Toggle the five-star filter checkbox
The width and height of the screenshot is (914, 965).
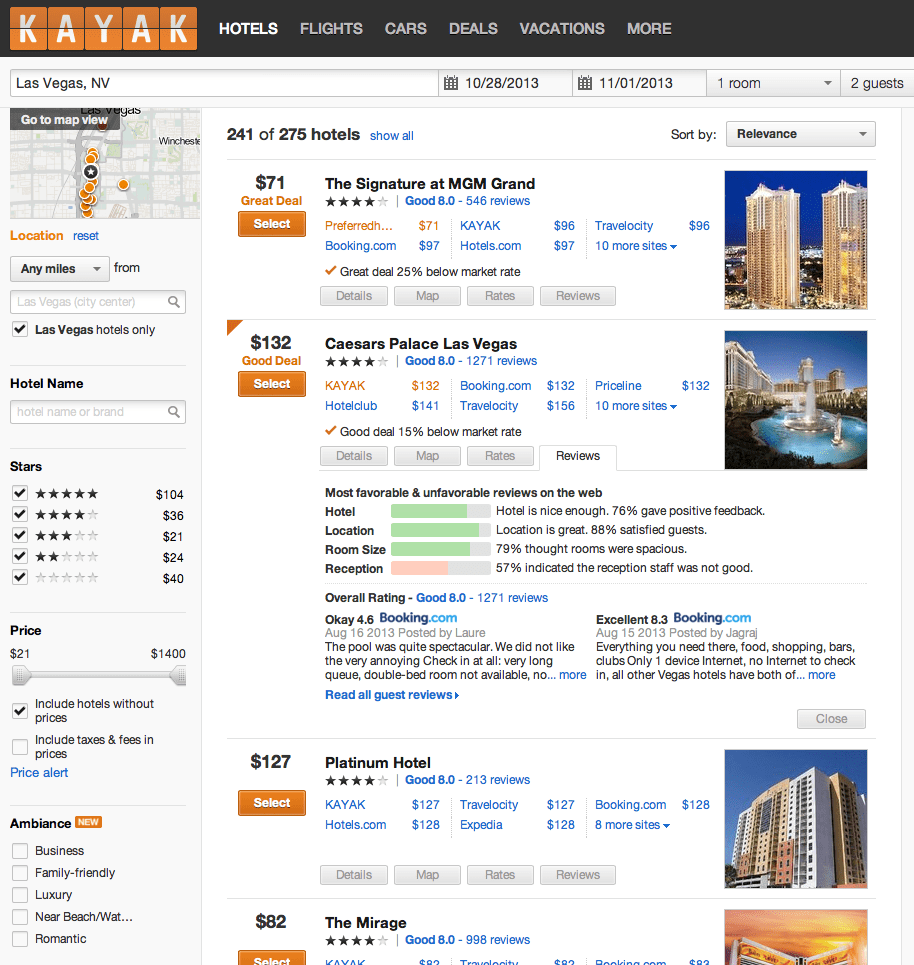click(20, 493)
